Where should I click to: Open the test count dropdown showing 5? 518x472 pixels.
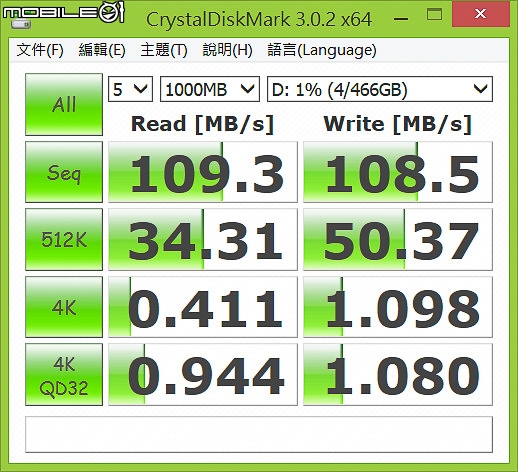[130, 89]
